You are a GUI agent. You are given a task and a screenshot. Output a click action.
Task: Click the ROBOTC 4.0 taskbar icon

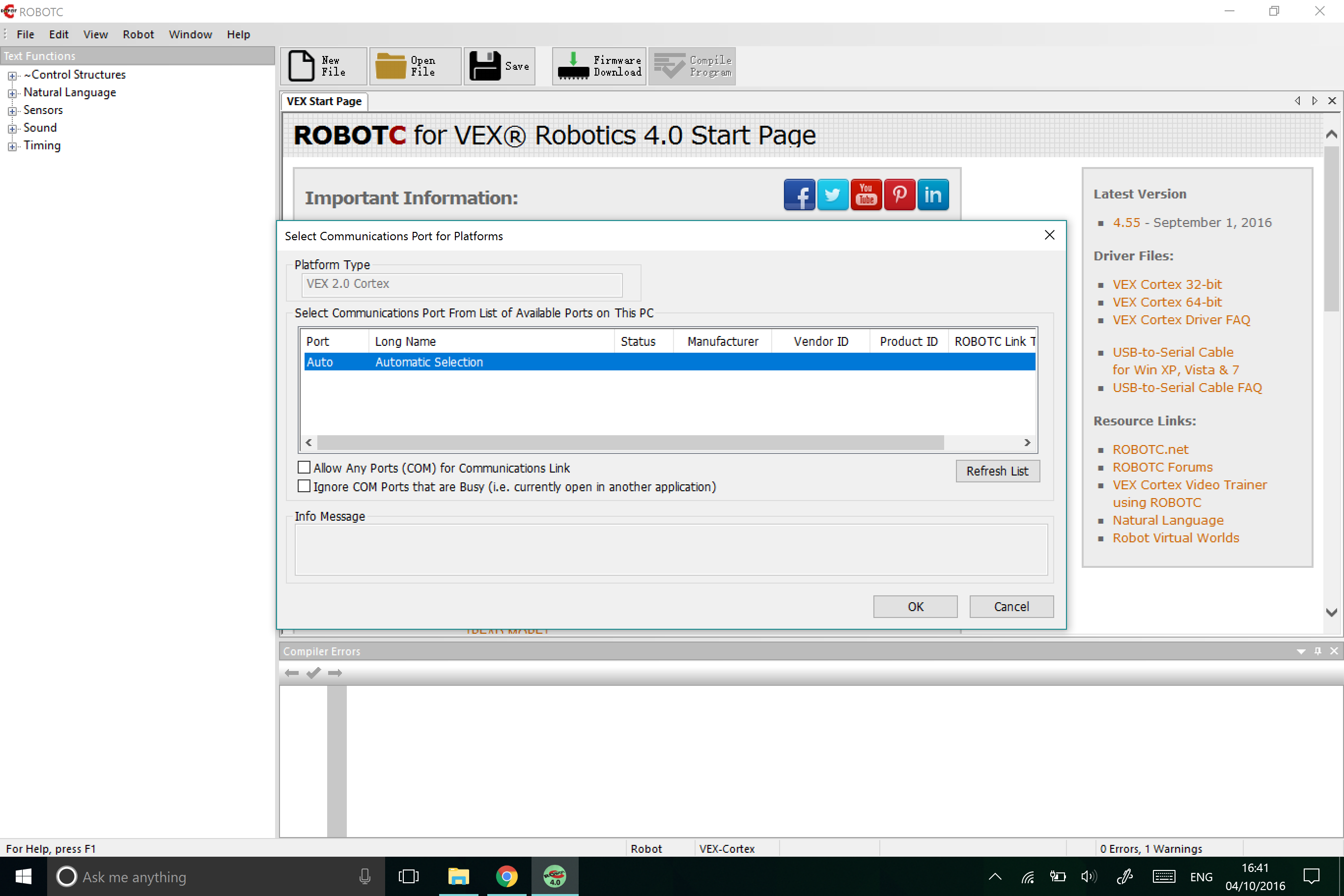tap(554, 876)
